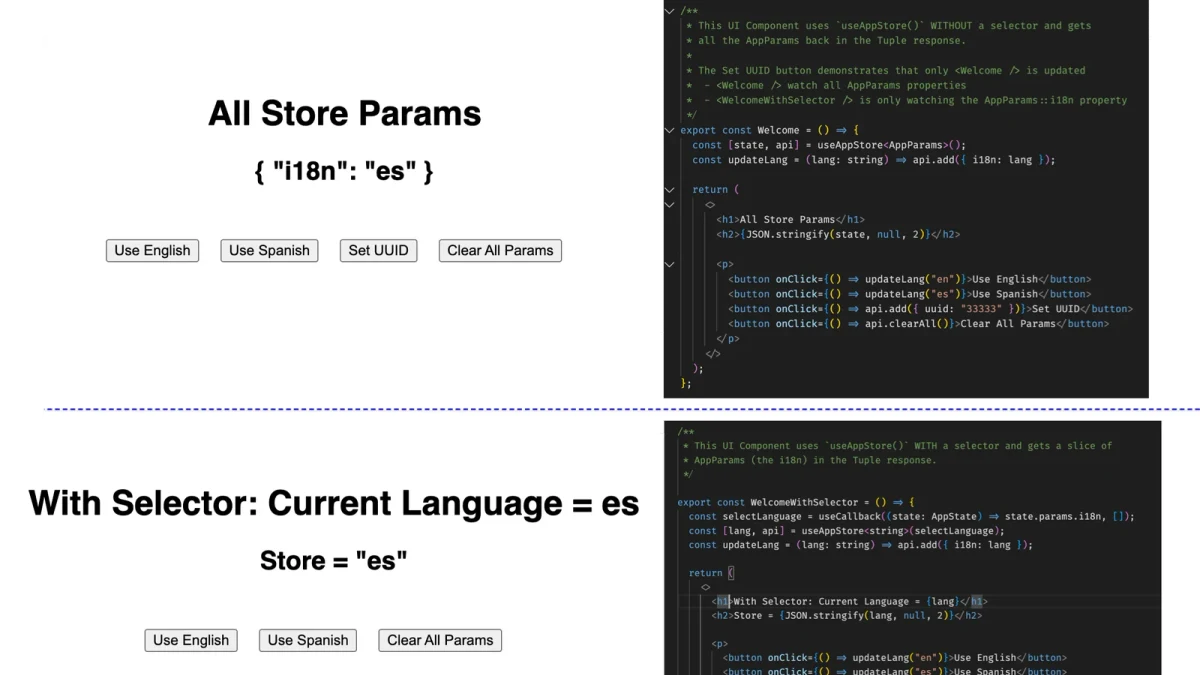The width and height of the screenshot is (1200, 675).
Task: Click Use Spanish in With Selector section
Action: point(308,640)
